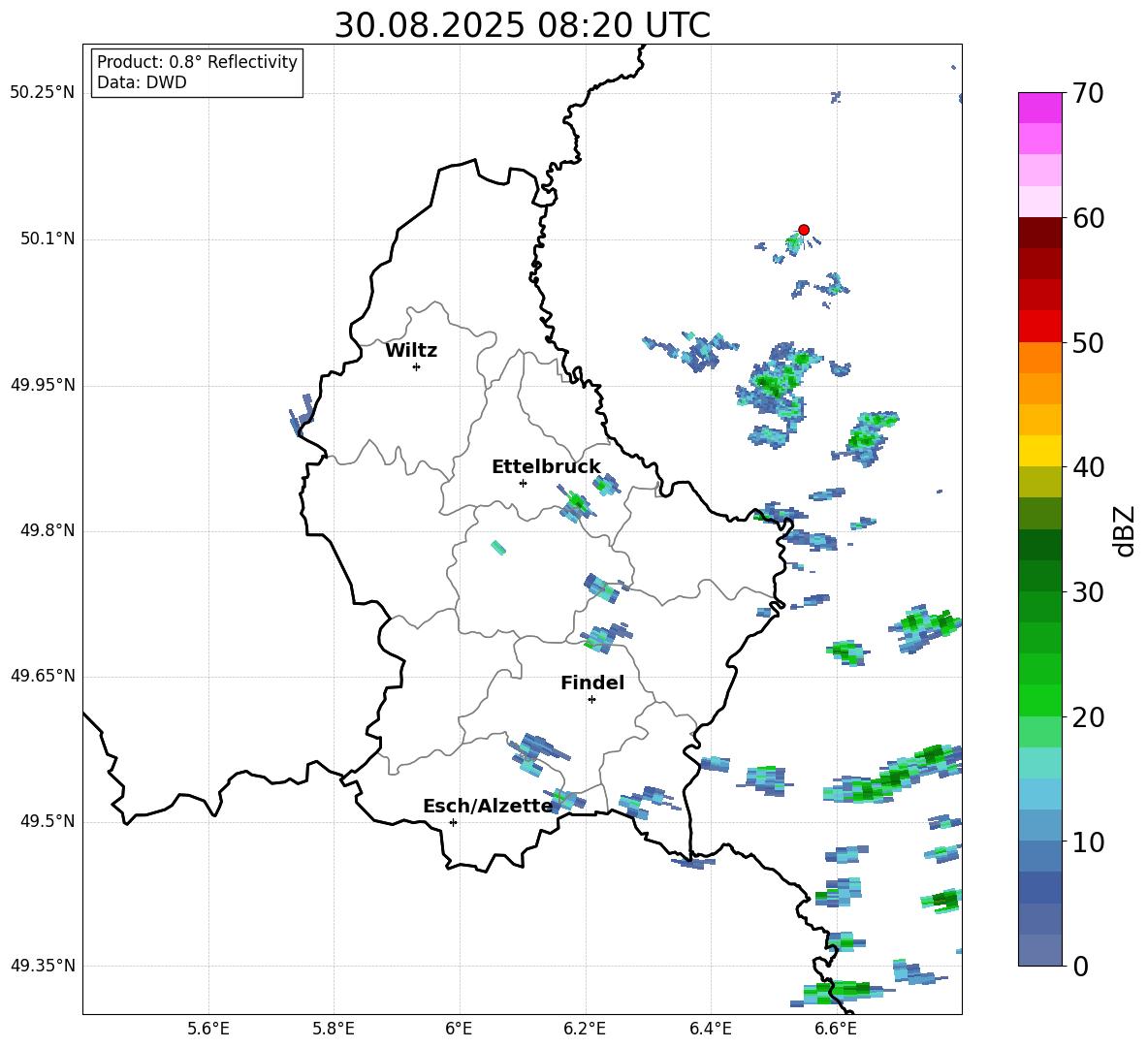Click the plot title with date and time
Viewport: 1148px width, 1048px height.
point(522,25)
